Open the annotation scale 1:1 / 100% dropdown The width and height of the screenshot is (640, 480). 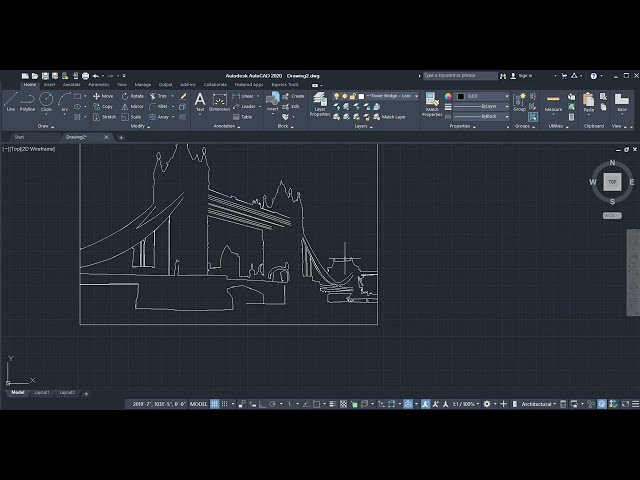[466, 404]
